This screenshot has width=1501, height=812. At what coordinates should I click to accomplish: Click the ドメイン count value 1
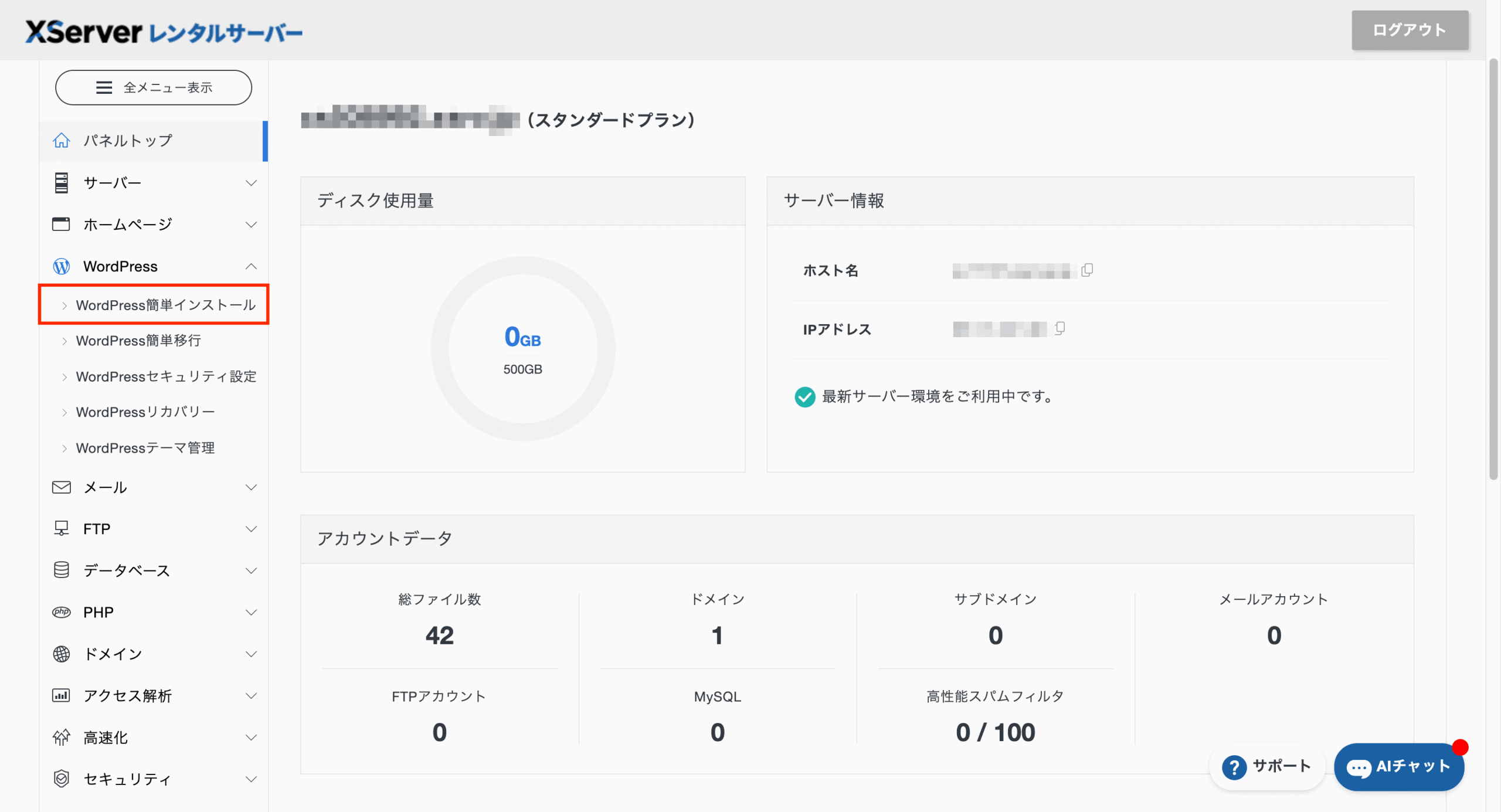pos(717,636)
